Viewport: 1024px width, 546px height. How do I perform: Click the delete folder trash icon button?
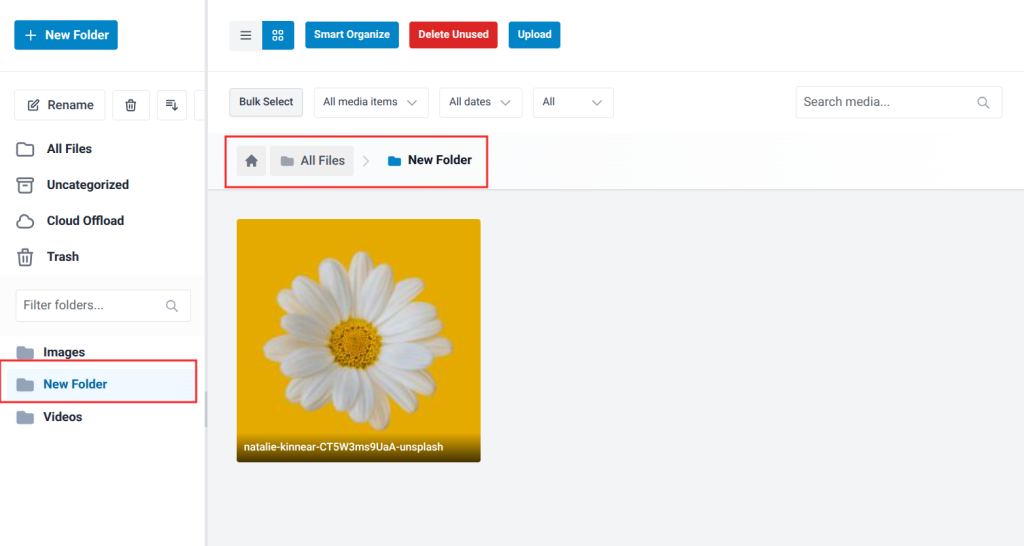131,105
